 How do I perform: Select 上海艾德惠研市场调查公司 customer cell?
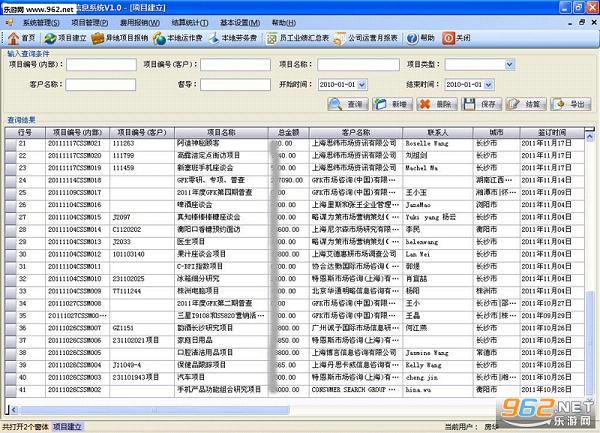(356, 254)
